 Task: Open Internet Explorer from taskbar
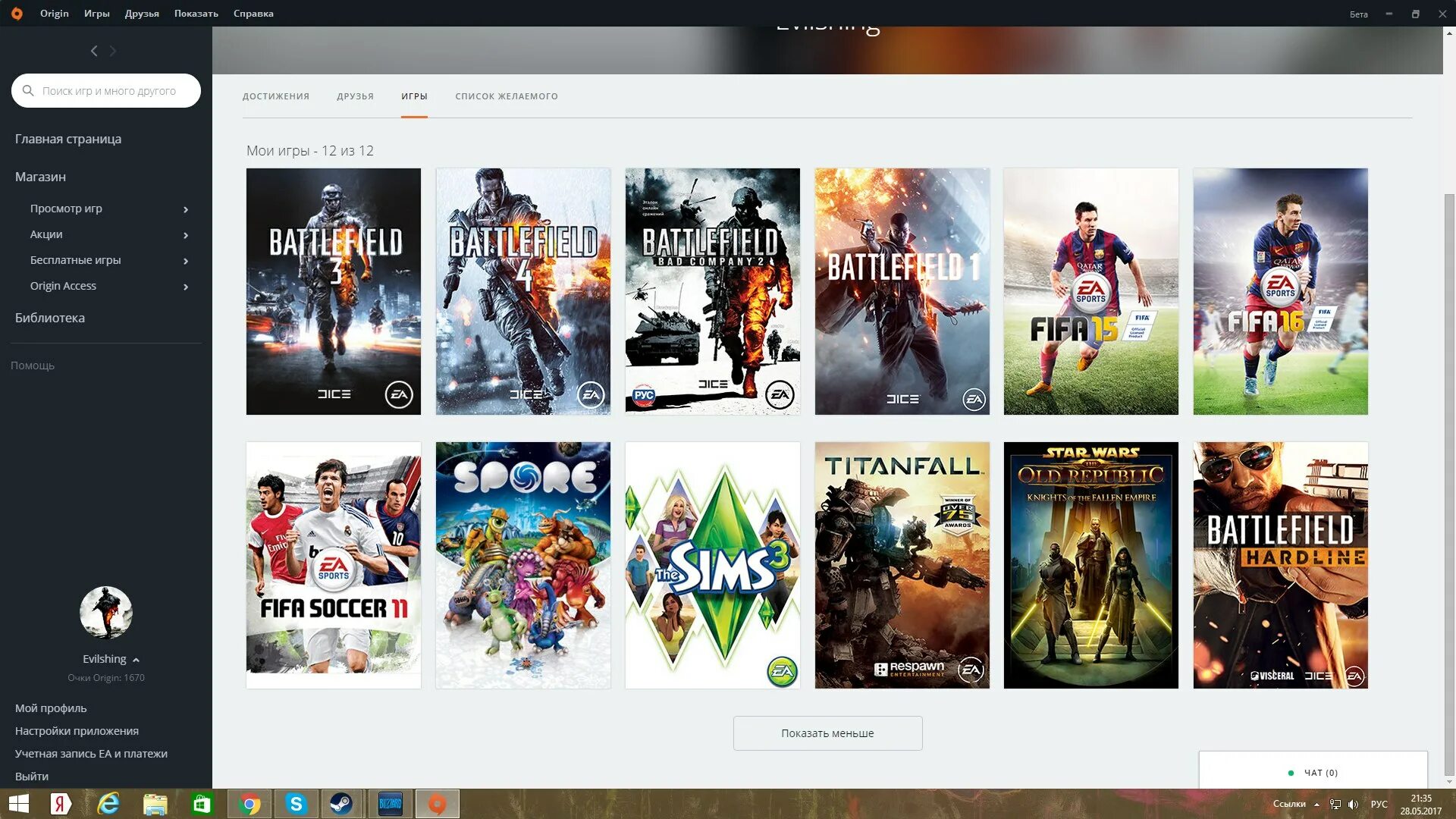pos(108,804)
